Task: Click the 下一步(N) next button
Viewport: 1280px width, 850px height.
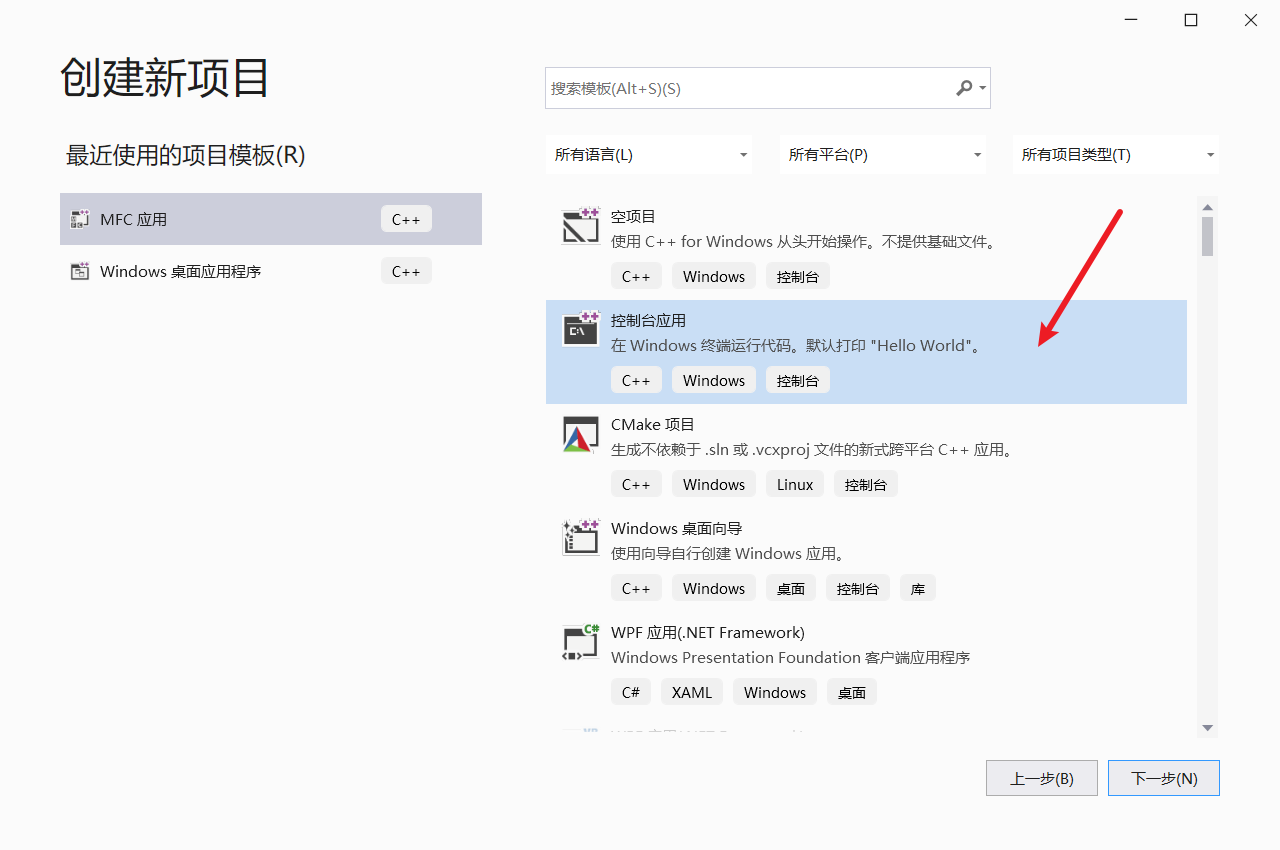Action: (1163, 778)
